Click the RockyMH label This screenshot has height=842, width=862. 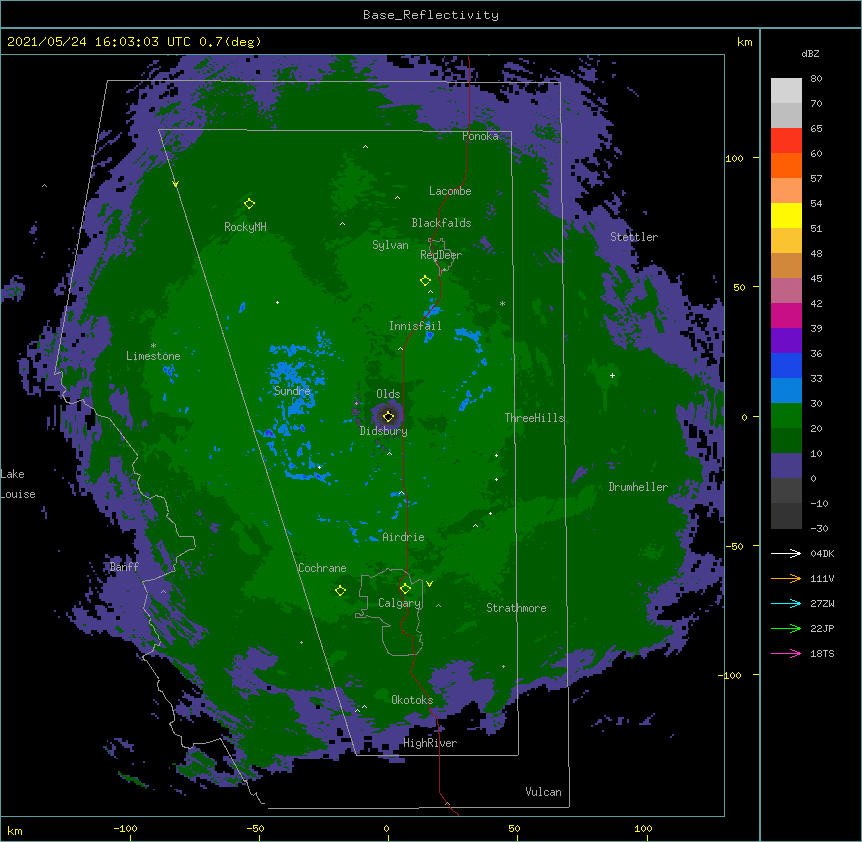click(x=245, y=226)
